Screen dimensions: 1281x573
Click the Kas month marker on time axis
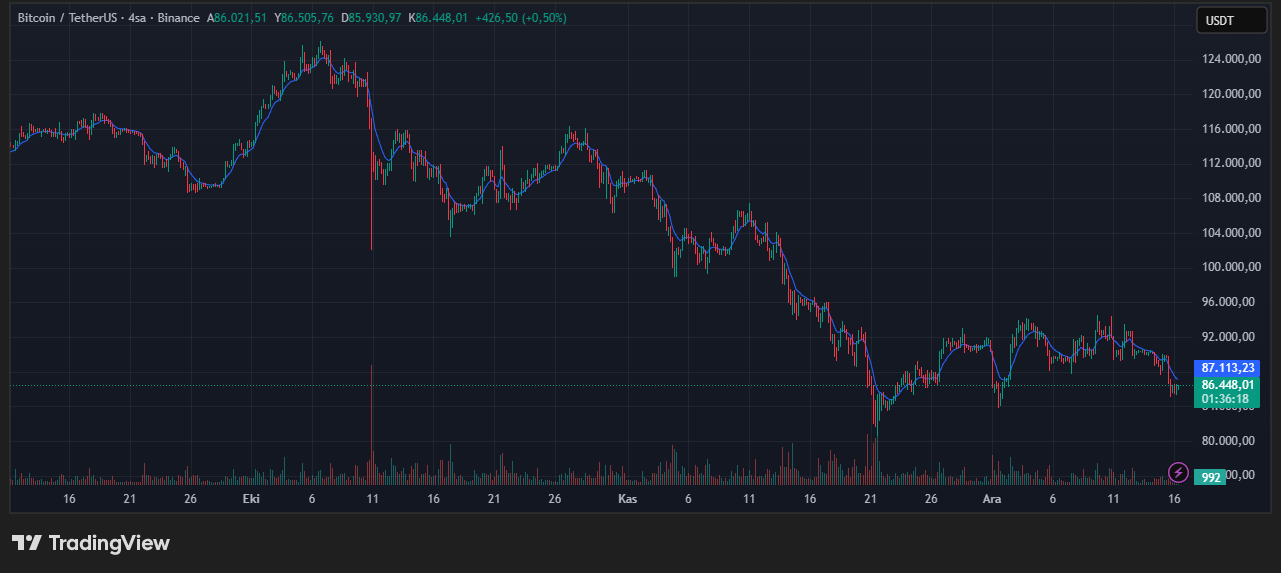627,498
